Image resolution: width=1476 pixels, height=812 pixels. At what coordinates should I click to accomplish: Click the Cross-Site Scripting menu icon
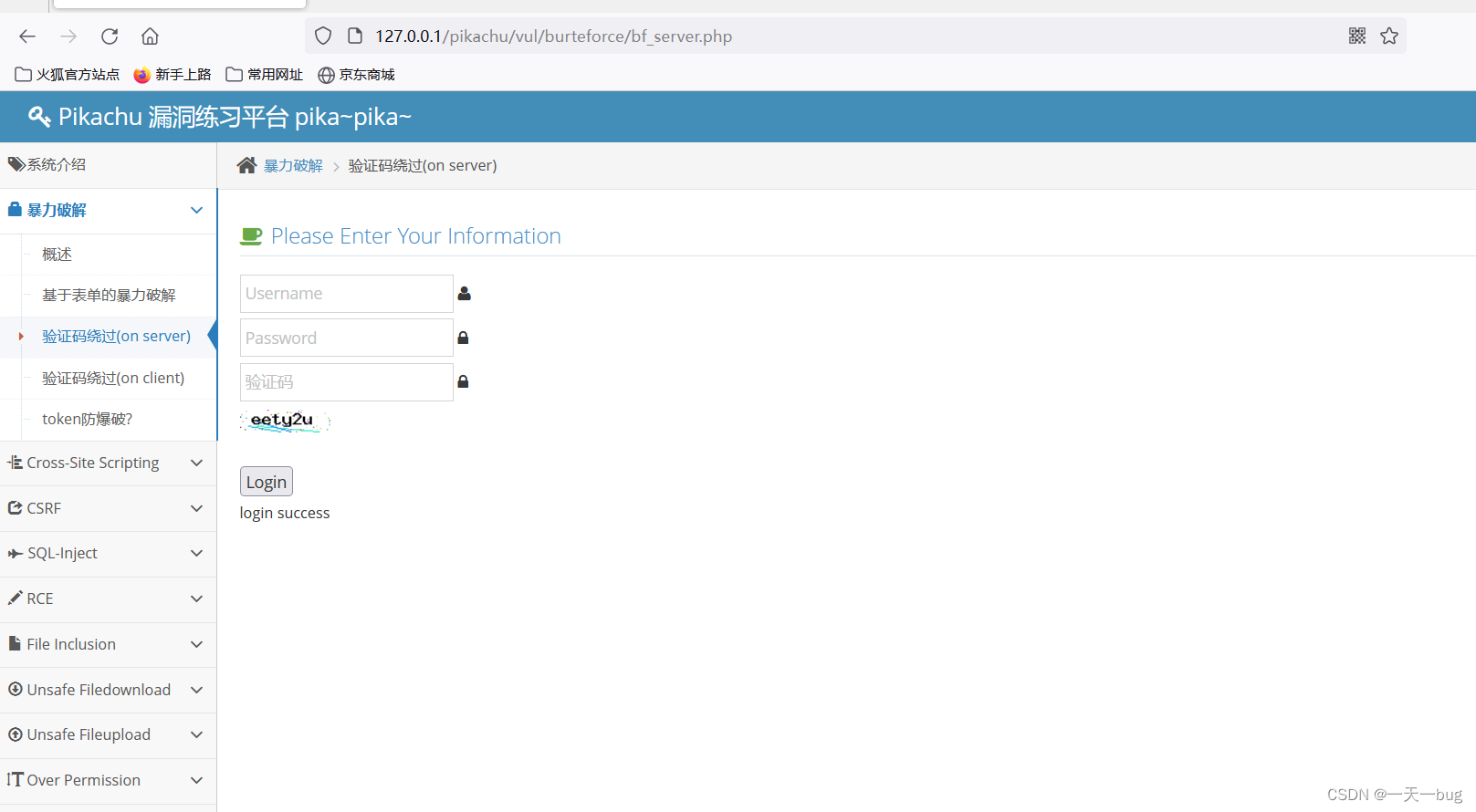pyautogui.click(x=15, y=463)
